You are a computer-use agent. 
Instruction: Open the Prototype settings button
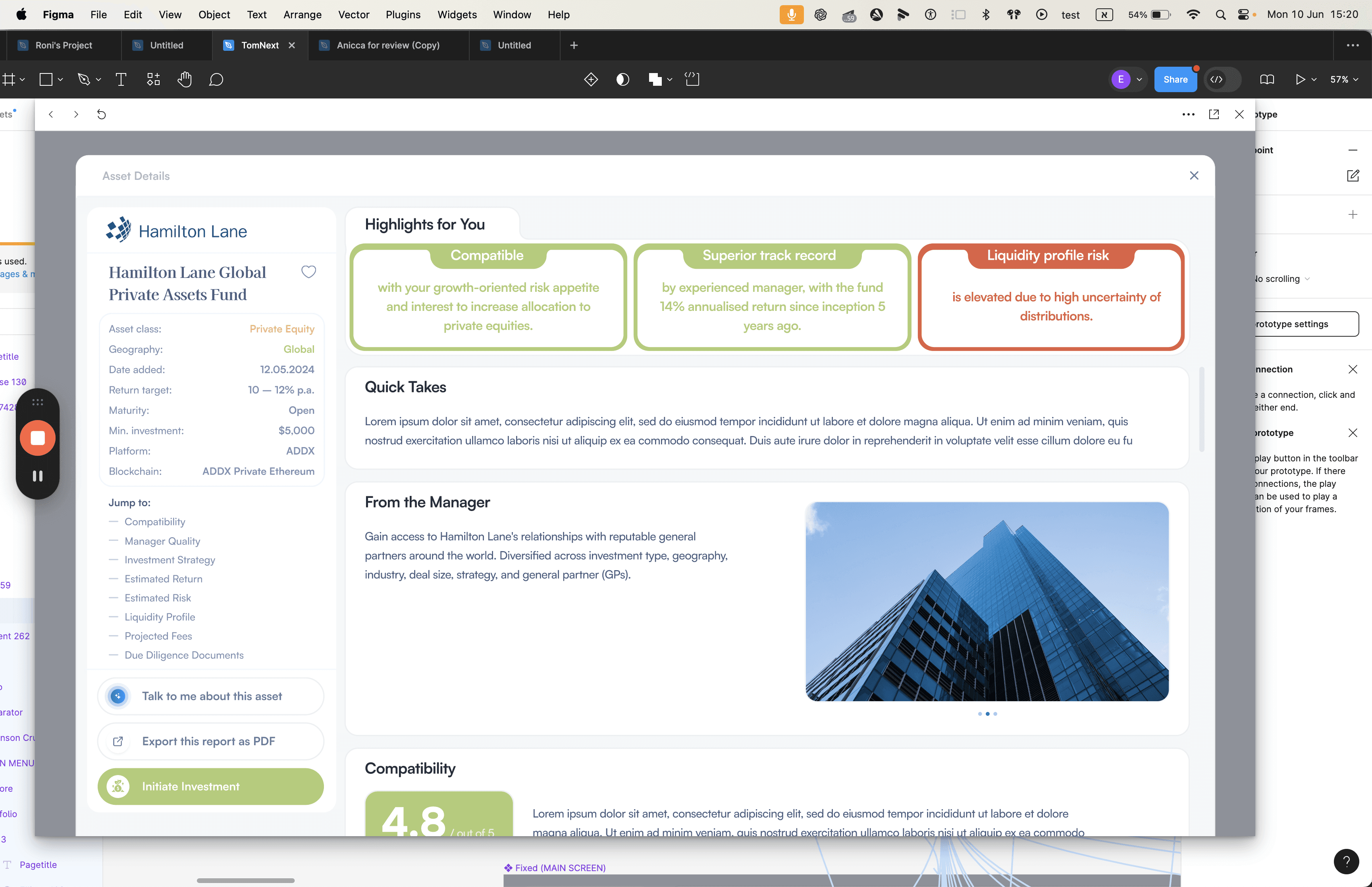(1307, 324)
